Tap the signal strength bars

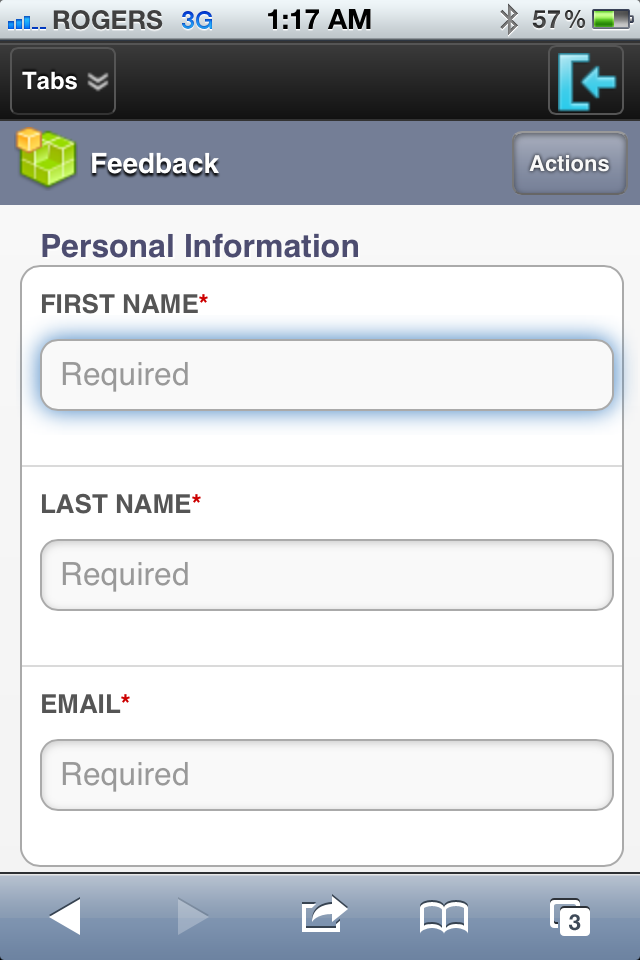pyautogui.click(x=26, y=23)
